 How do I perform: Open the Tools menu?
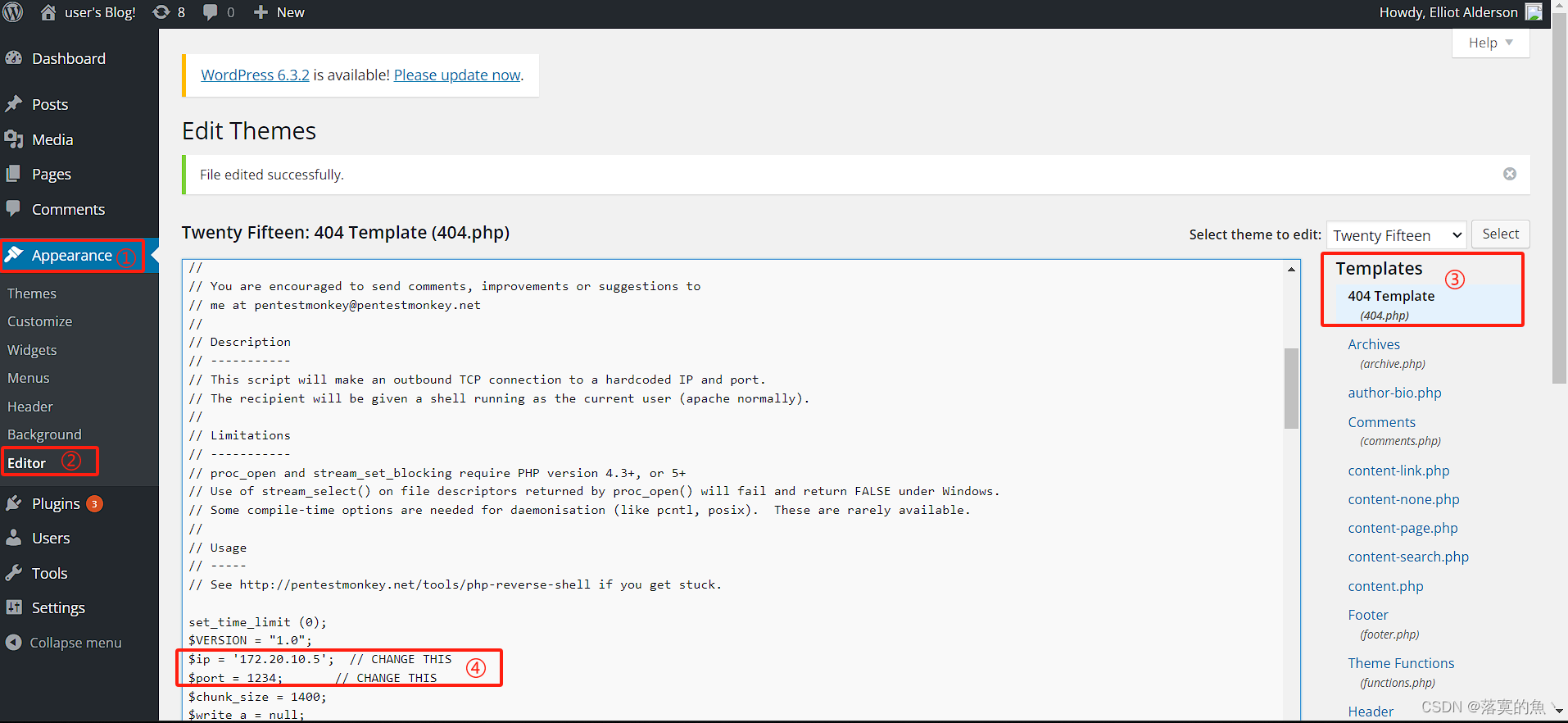(x=50, y=573)
